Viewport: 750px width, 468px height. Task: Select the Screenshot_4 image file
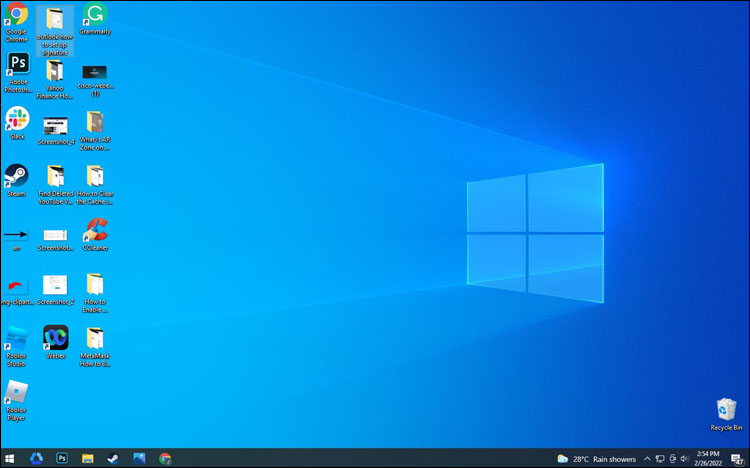pos(56,131)
